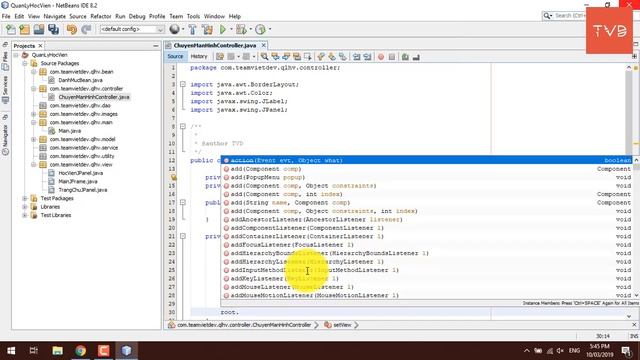Open MainJFrame.java in Projects tree
The height and width of the screenshot is (360, 640).
coord(78,181)
